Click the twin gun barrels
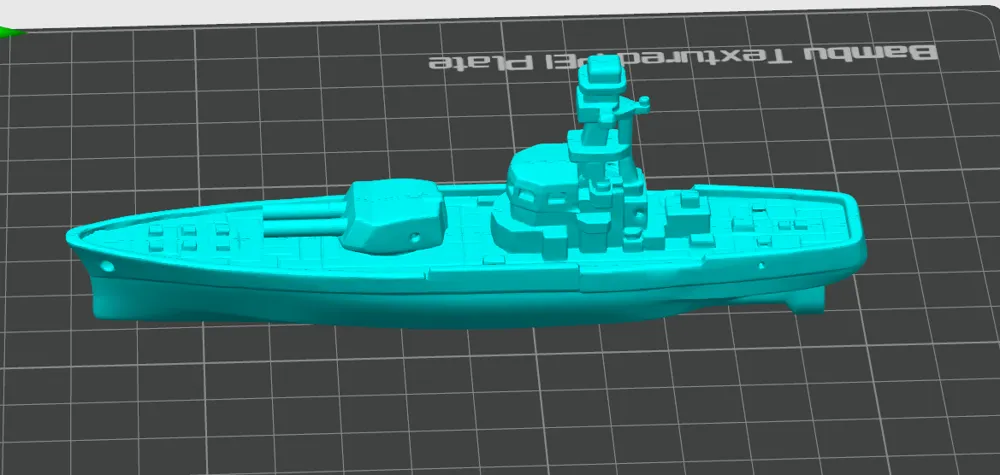Viewport: 1000px width, 475px height. (x=303, y=217)
